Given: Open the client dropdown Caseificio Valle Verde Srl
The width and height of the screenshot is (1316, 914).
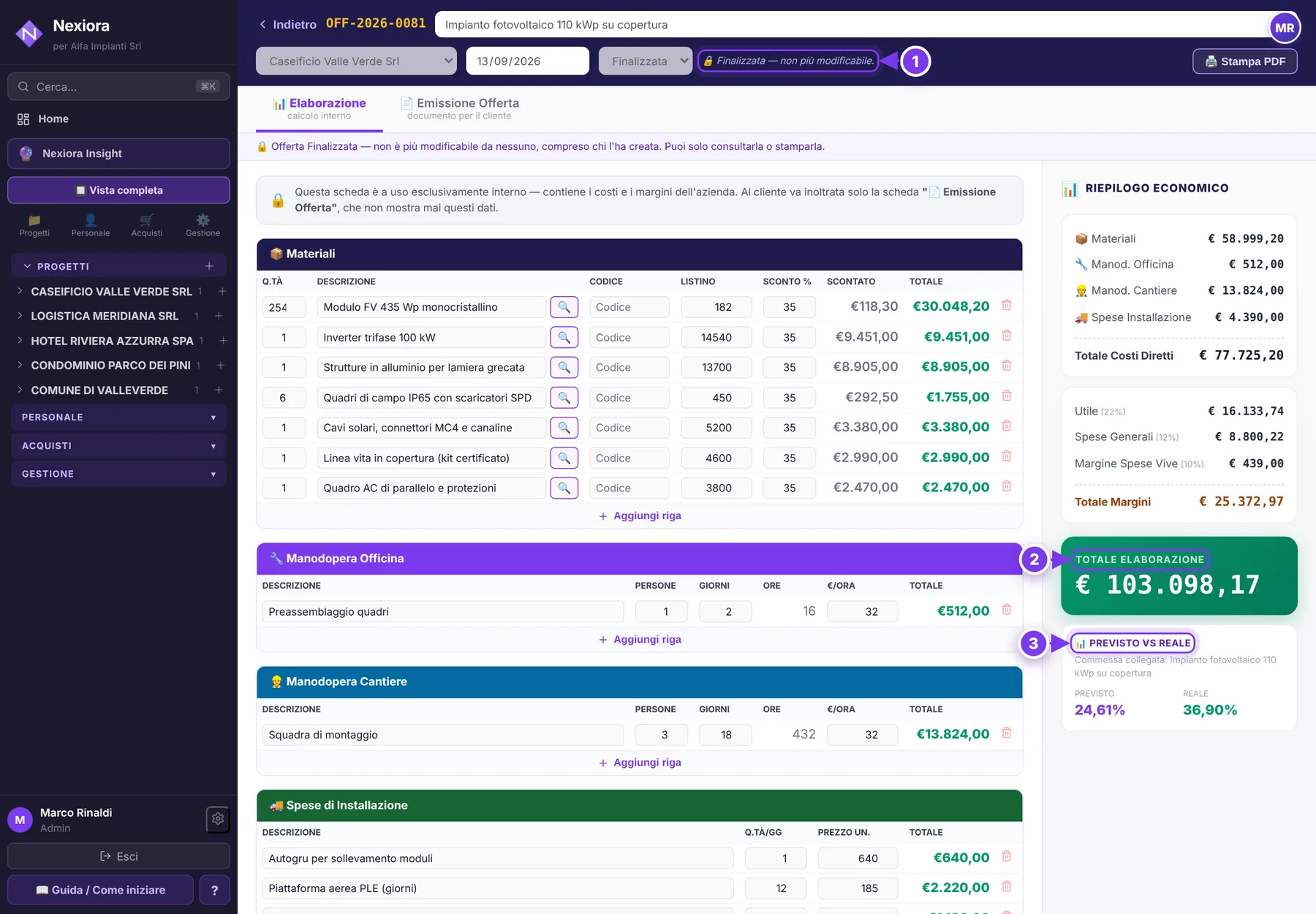Looking at the screenshot, I should tap(356, 61).
